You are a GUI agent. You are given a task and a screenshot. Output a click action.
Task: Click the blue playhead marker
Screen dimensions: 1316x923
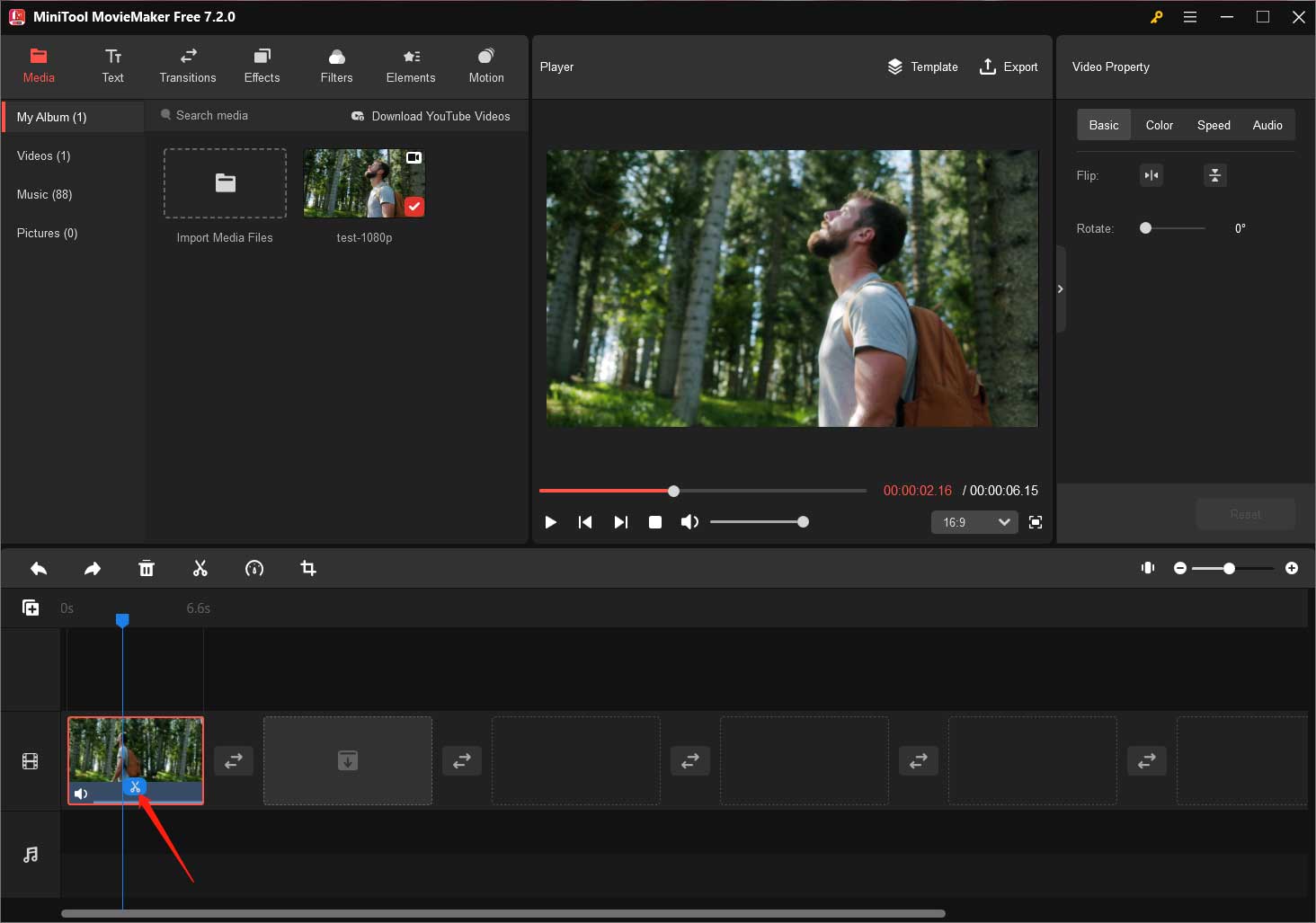(x=122, y=620)
